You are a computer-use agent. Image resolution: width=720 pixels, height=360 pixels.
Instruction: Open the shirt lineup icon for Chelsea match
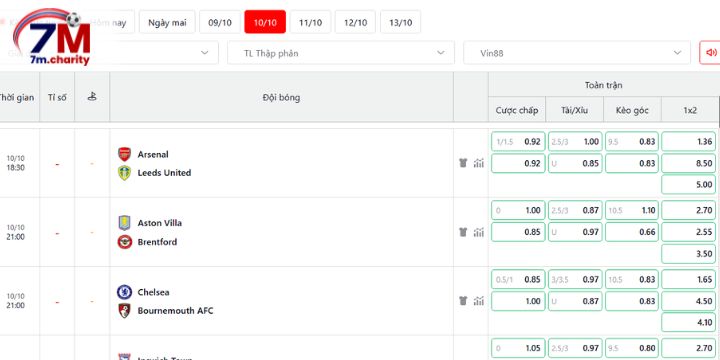click(x=463, y=301)
